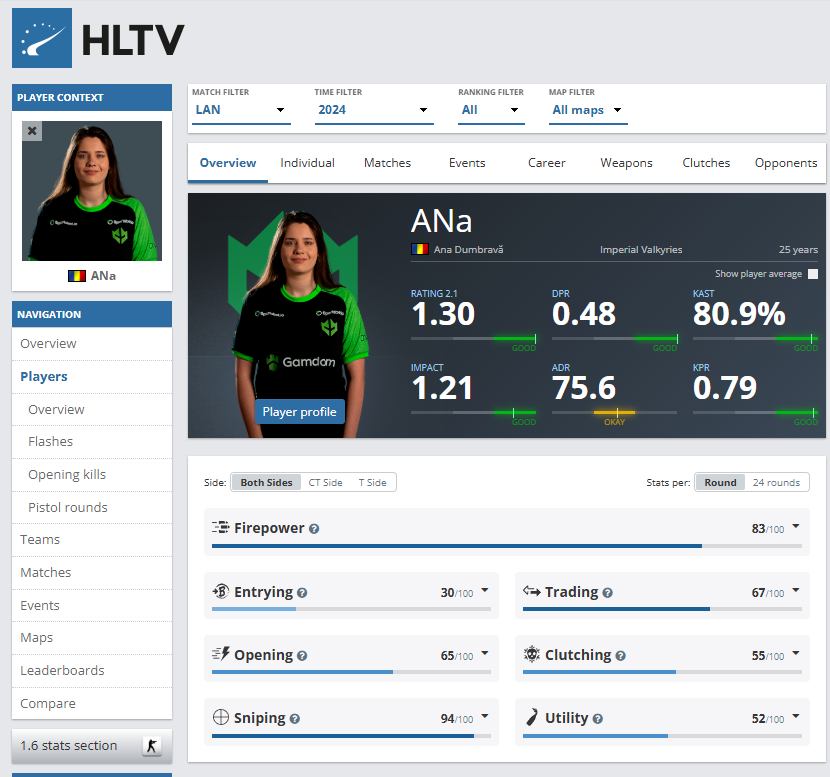The height and width of the screenshot is (777, 830).
Task: Click the Trading arrows icon
Action: (x=531, y=591)
